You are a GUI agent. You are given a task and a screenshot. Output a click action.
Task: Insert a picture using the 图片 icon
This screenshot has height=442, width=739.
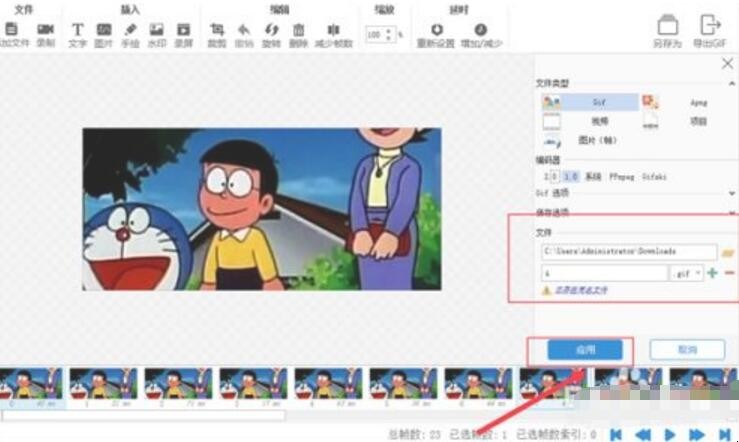(104, 29)
